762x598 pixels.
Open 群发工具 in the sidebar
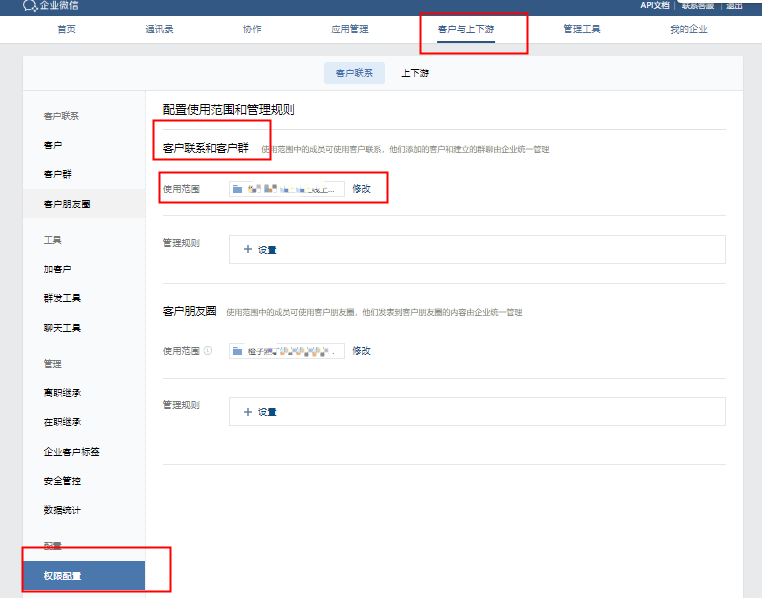pos(62,298)
